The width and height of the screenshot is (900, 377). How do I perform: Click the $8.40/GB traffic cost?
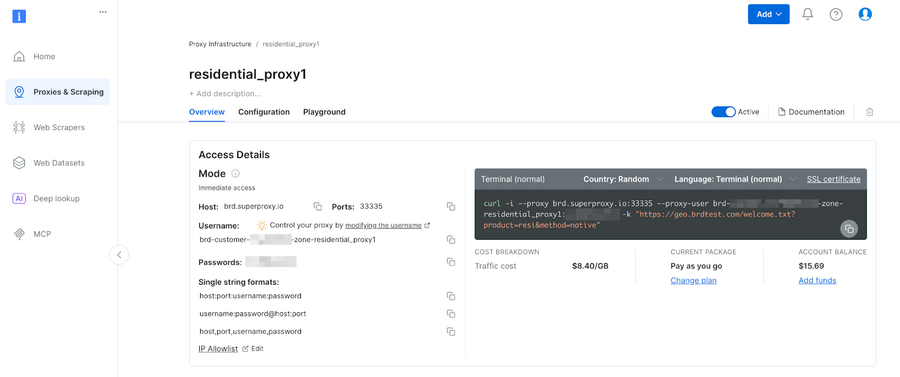tap(590, 266)
